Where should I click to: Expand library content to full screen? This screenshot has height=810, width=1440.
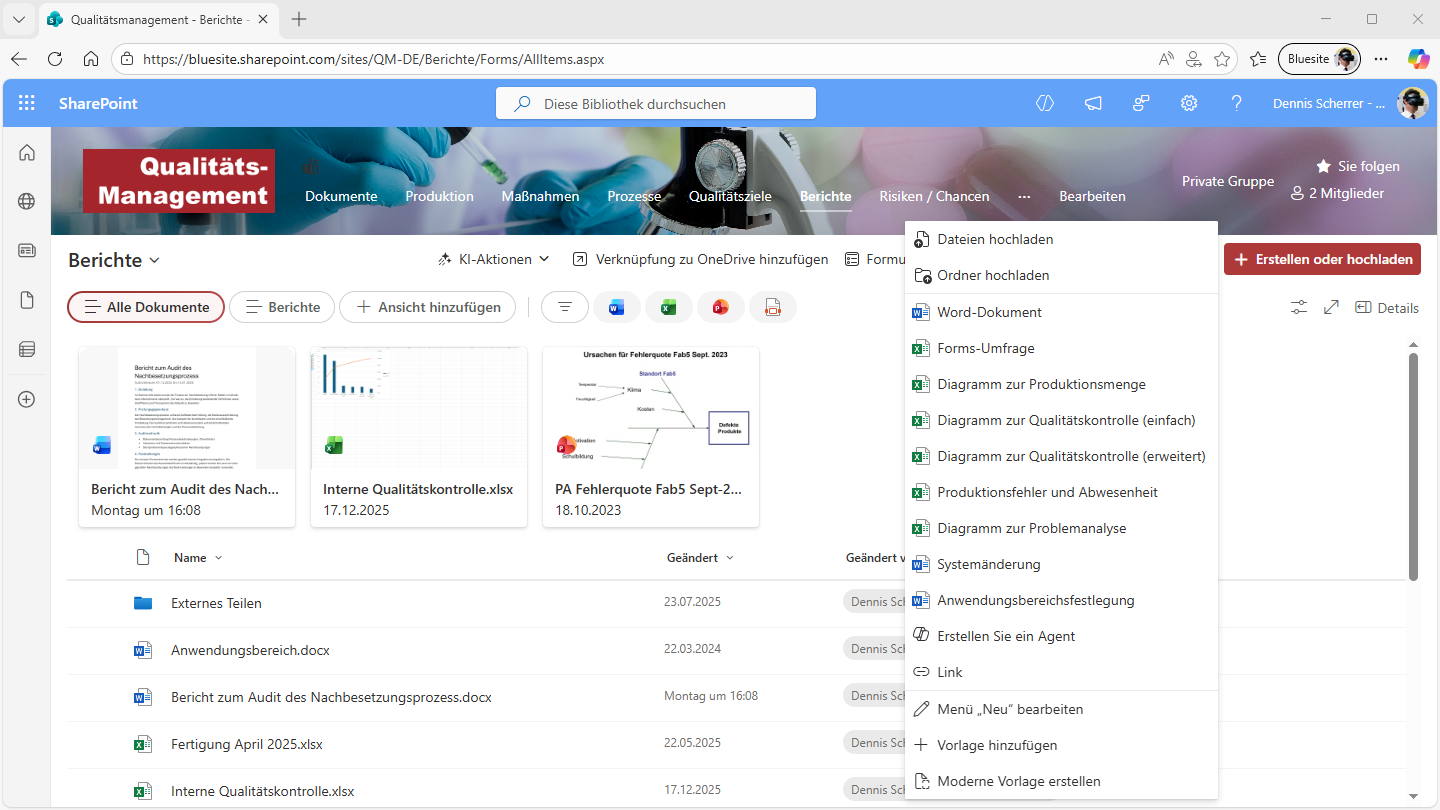[x=1331, y=307]
